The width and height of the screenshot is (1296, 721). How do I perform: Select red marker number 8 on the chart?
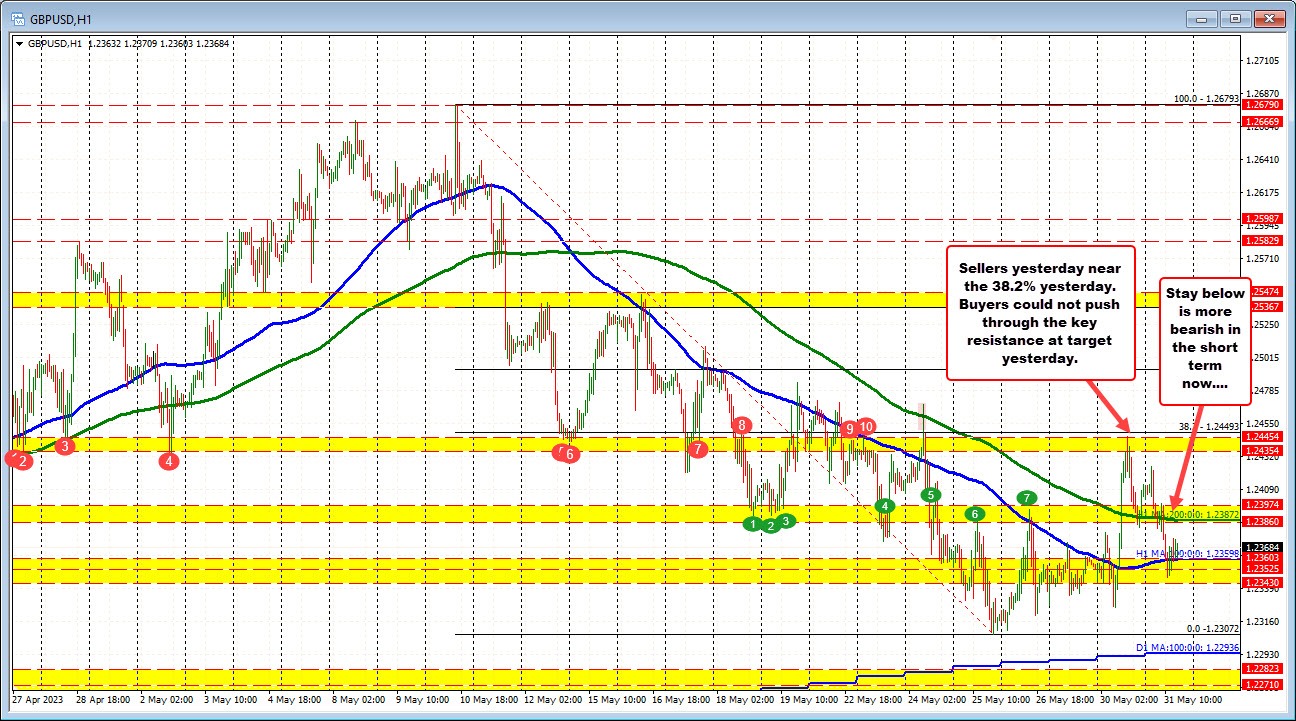click(741, 425)
